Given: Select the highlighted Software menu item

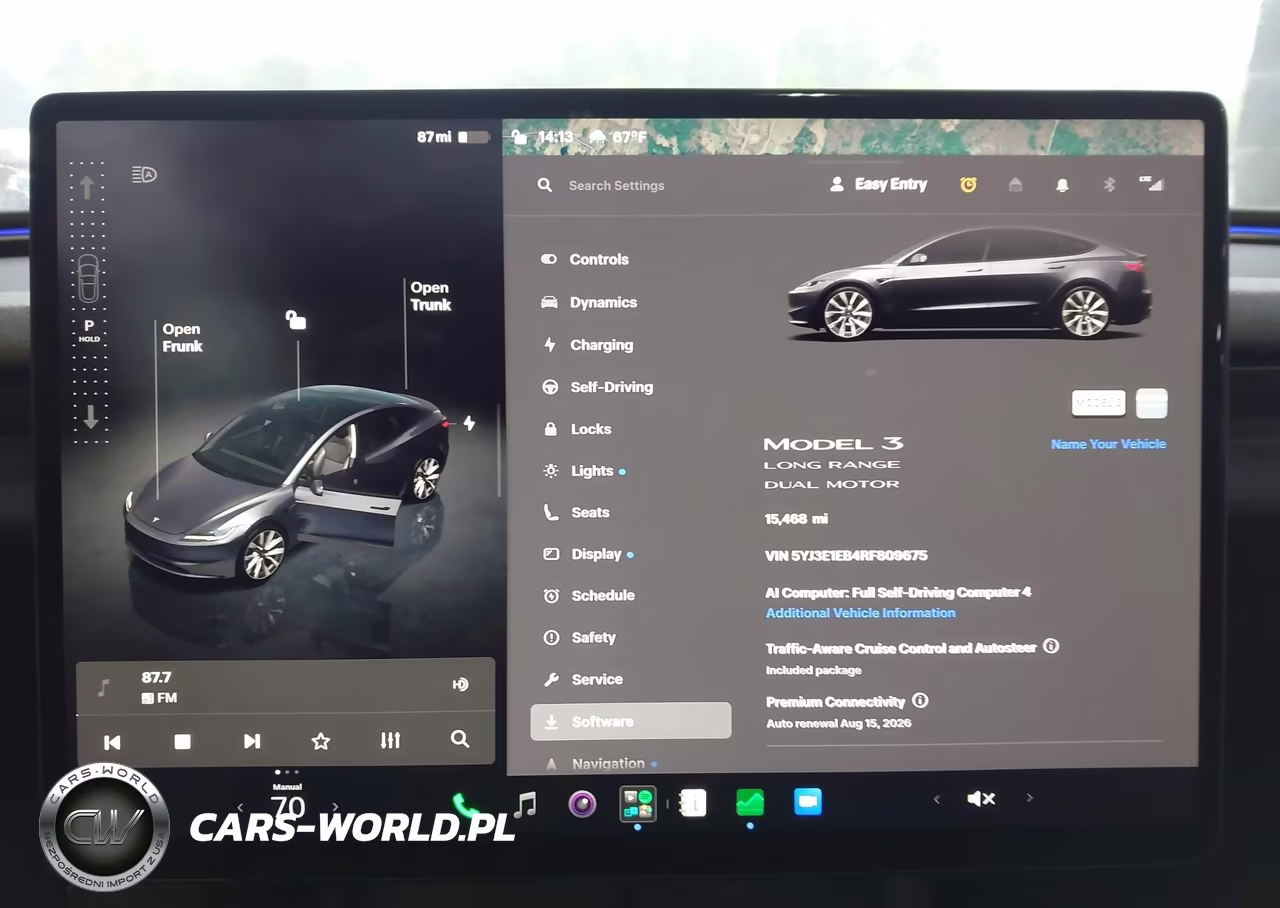Looking at the screenshot, I should 631,721.
